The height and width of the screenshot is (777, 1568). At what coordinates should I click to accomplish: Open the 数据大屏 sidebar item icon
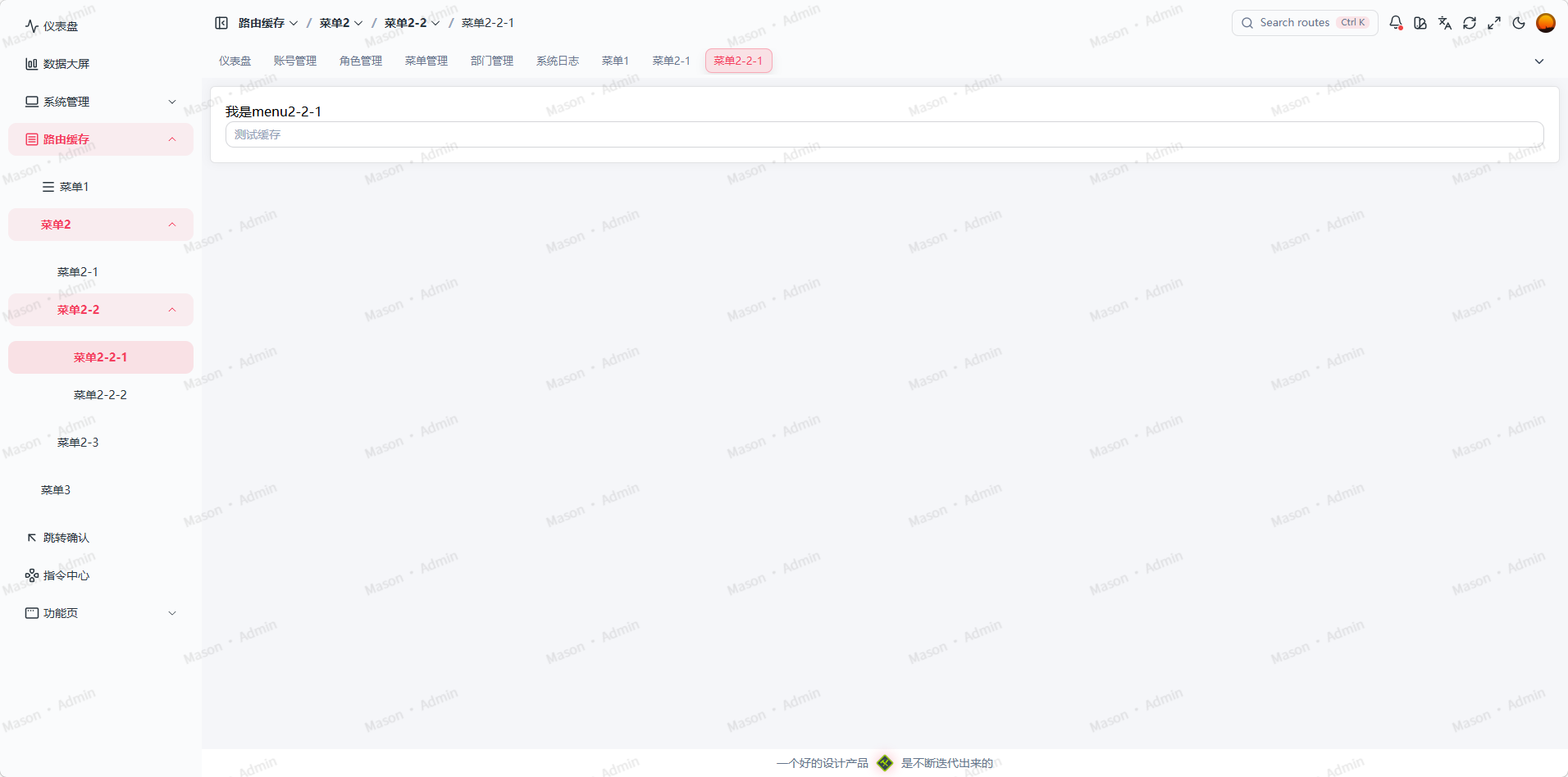click(31, 63)
